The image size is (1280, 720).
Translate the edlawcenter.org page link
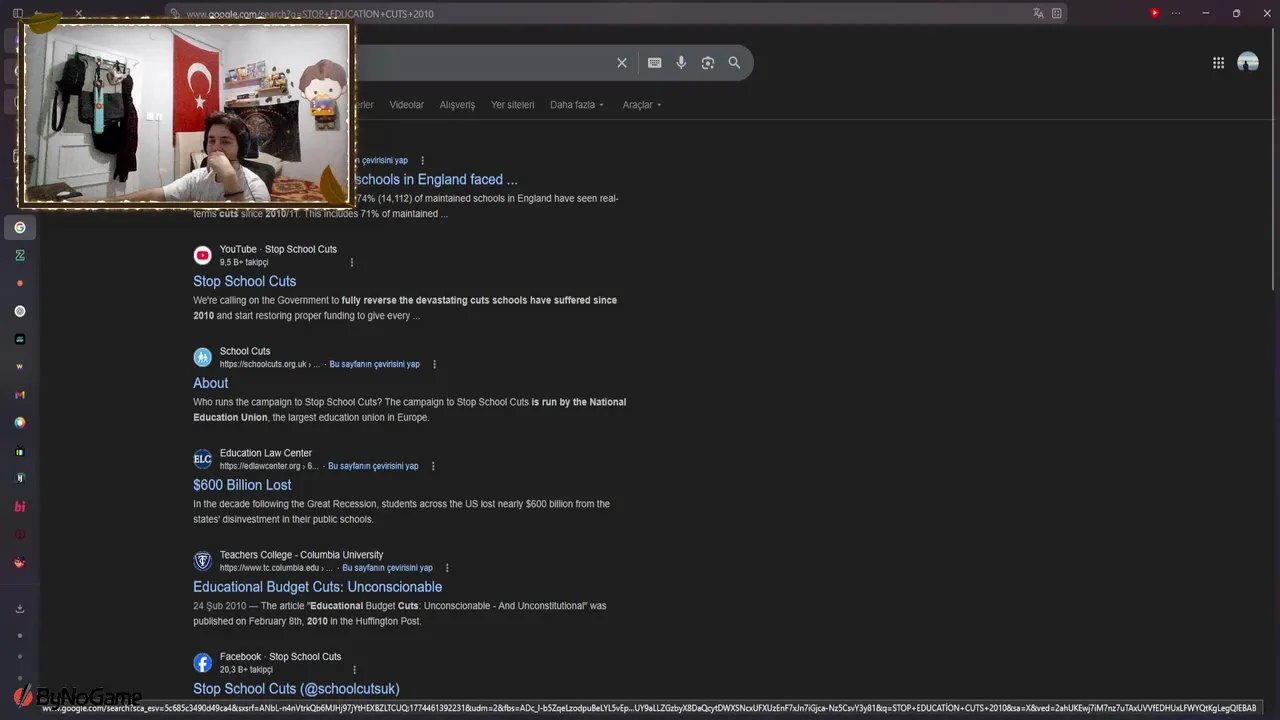point(373,466)
